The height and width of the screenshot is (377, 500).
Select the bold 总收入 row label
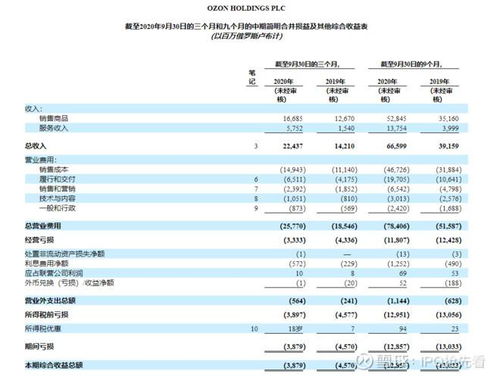click(x=35, y=146)
